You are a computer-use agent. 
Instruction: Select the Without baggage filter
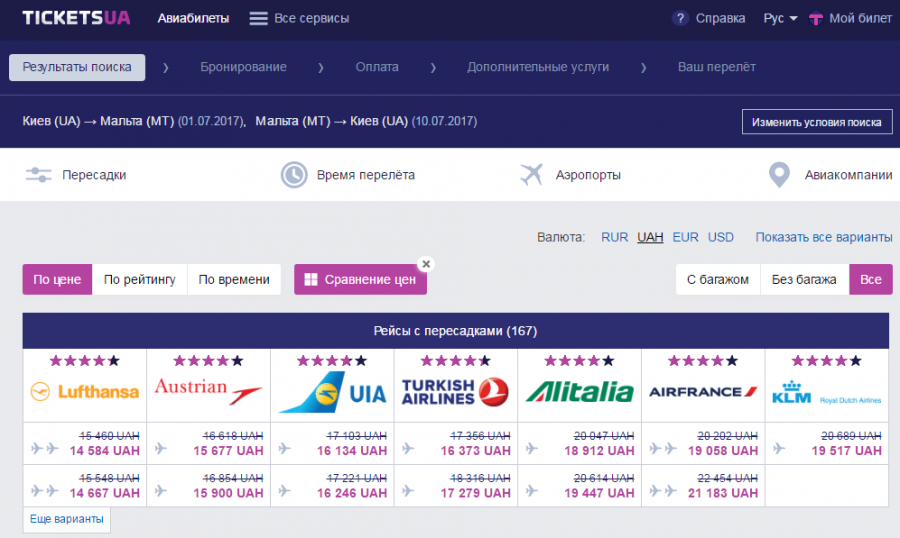pos(804,279)
